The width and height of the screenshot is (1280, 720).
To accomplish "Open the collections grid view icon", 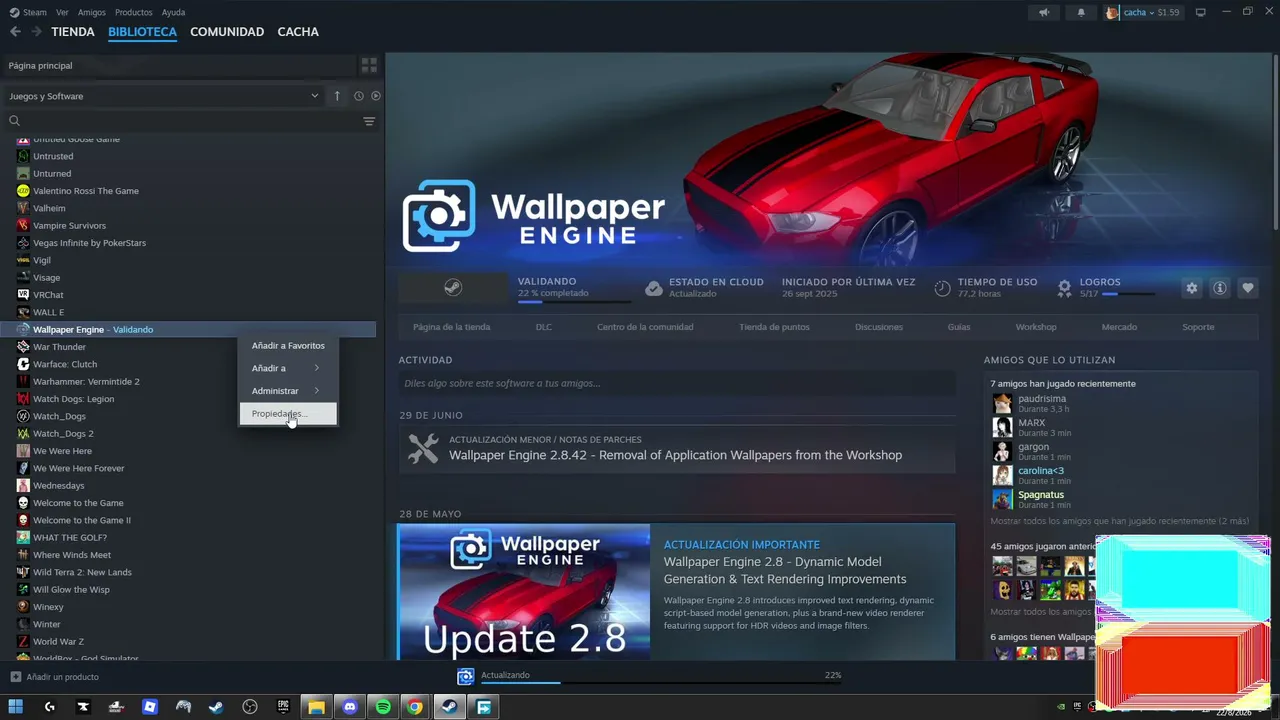I will click(369, 65).
